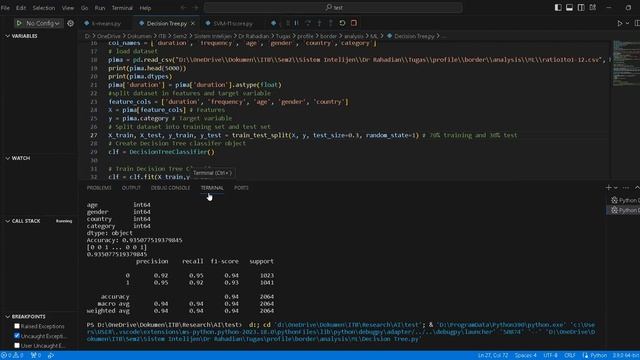Open the Go menu
The height and width of the screenshot is (360, 640).
84,8
